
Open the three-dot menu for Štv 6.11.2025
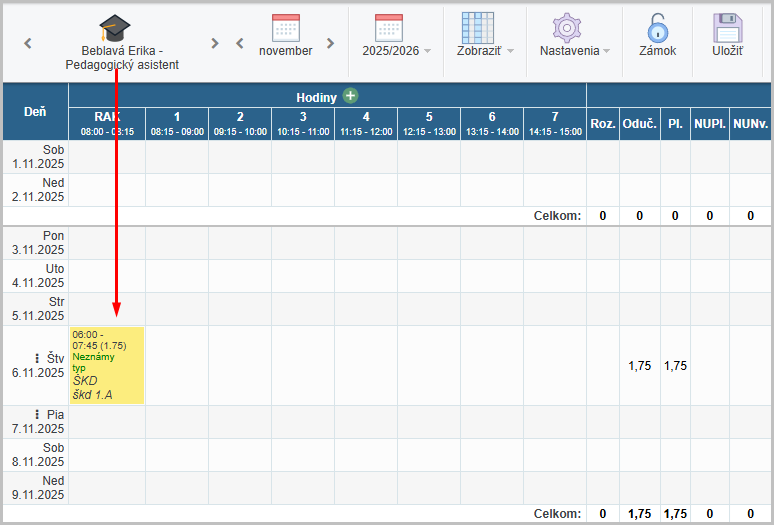coord(37,357)
